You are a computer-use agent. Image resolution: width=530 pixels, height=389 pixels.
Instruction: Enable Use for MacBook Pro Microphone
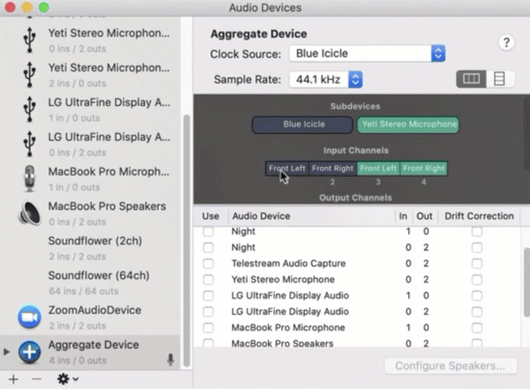click(x=208, y=327)
